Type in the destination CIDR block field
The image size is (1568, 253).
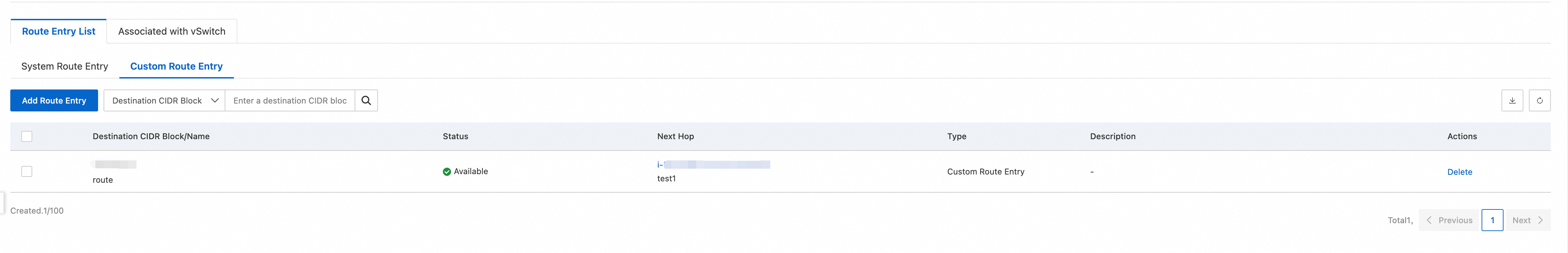290,100
